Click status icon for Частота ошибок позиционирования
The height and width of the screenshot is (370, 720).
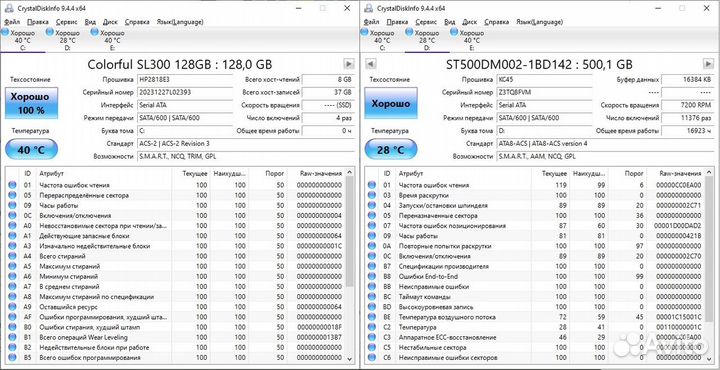(371, 226)
